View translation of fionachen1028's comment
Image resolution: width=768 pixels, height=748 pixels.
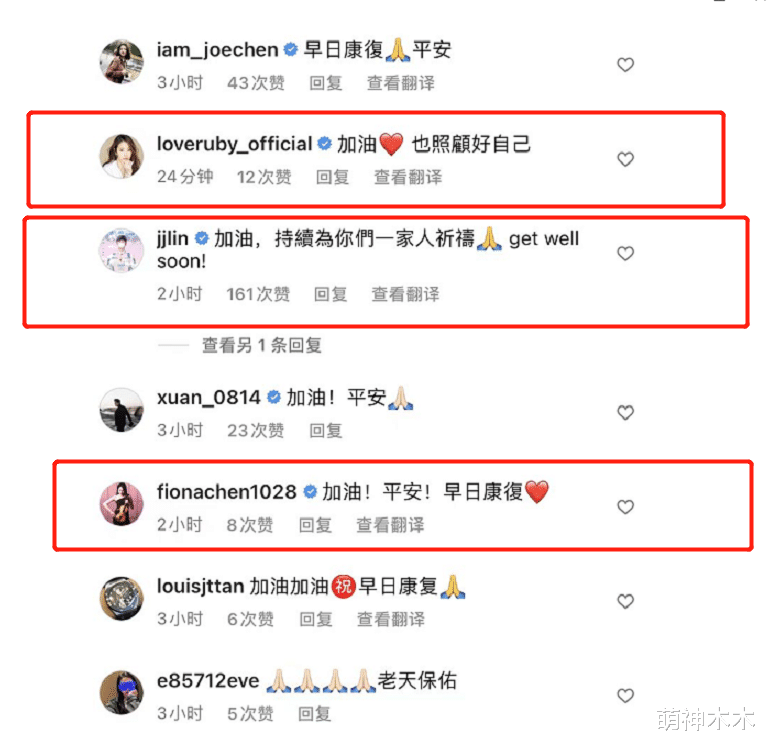390,525
